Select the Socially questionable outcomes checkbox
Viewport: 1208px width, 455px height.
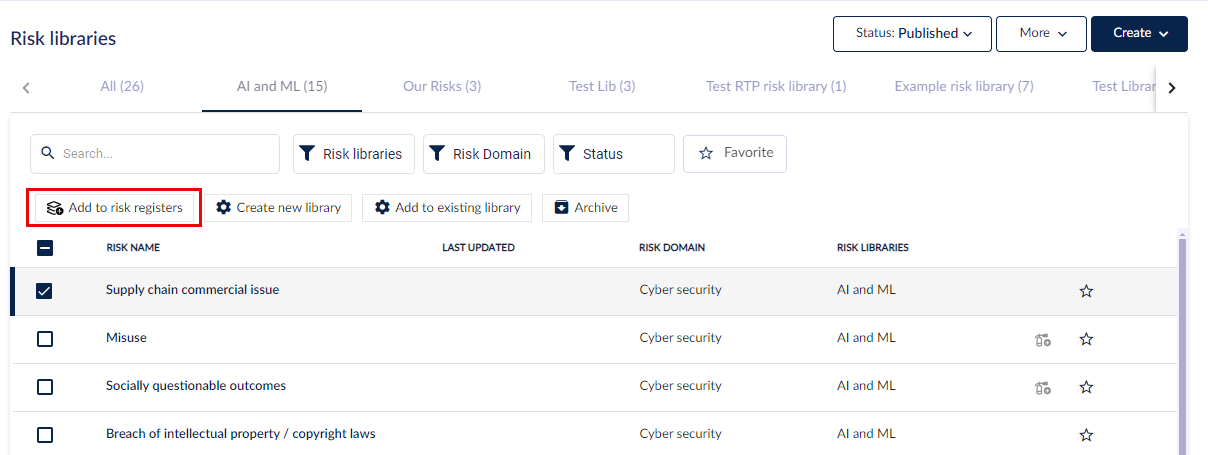pyautogui.click(x=45, y=387)
